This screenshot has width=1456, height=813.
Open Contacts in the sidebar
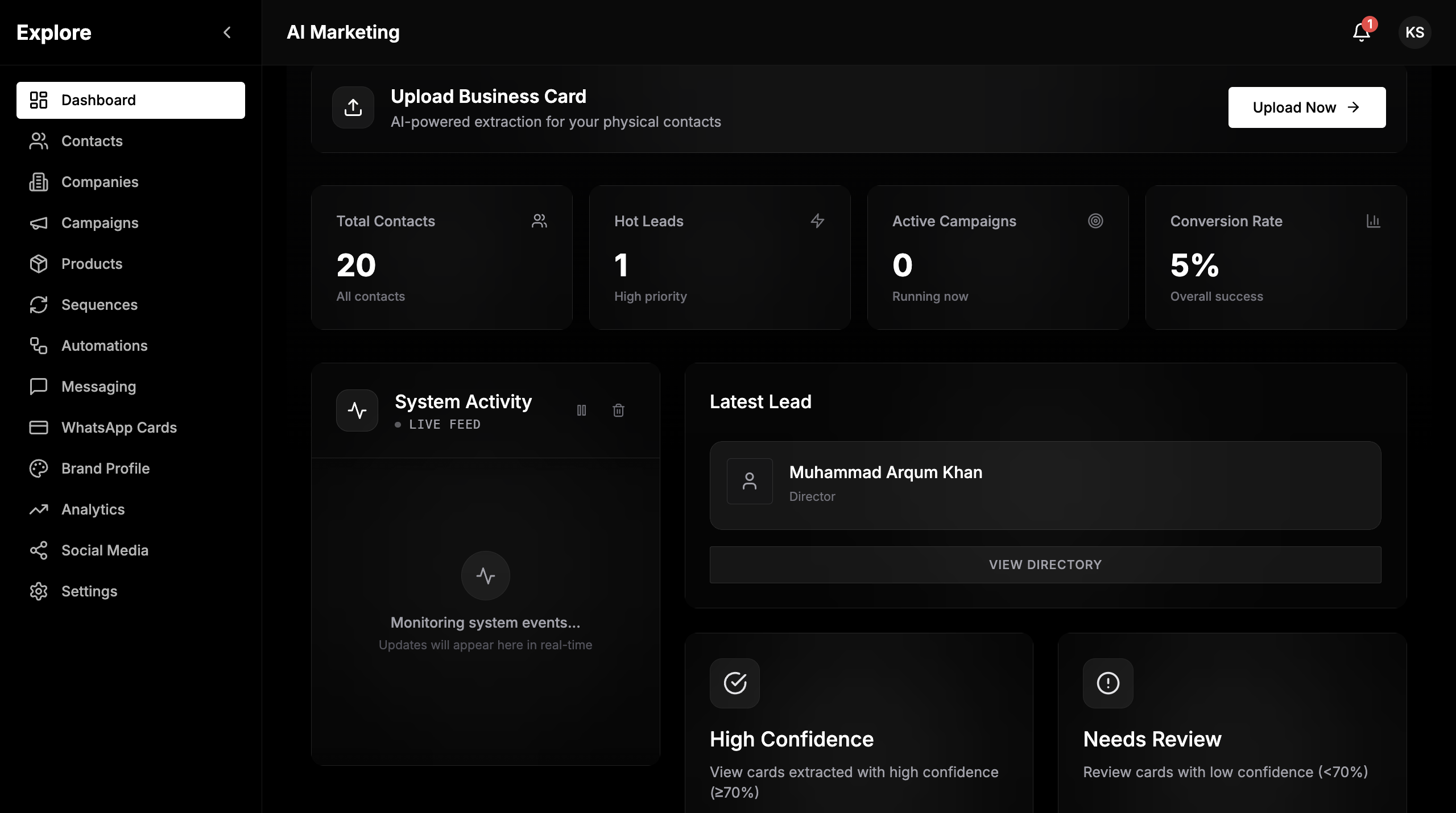(x=92, y=141)
